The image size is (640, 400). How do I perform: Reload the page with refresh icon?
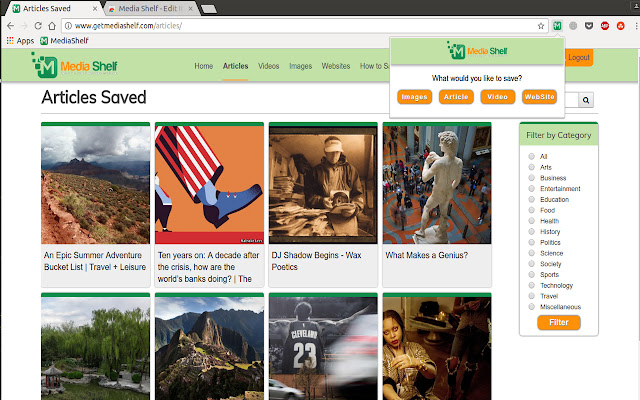tap(38, 26)
